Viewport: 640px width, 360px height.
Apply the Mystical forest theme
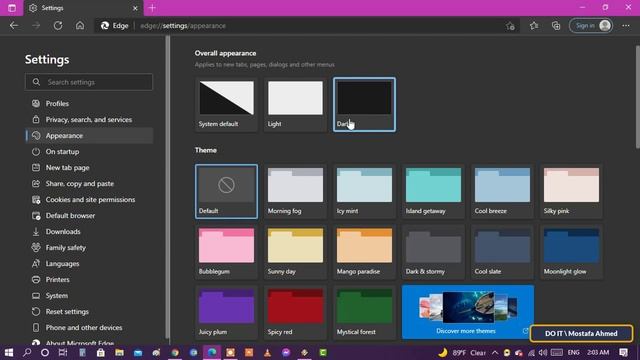[364, 312]
